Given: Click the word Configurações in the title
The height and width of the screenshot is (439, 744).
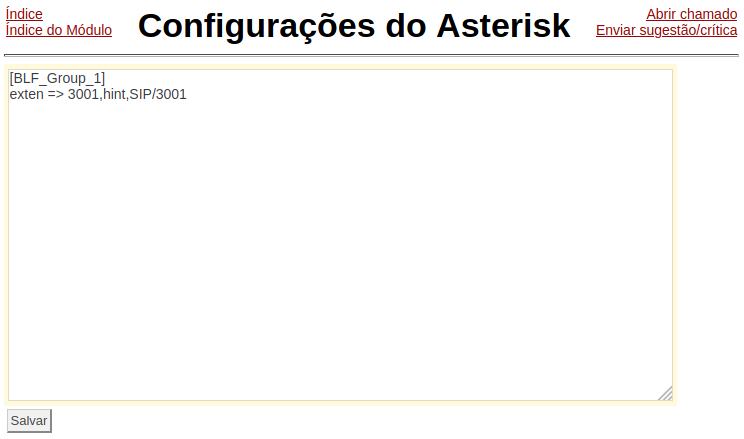Looking at the screenshot, I should (x=256, y=27).
